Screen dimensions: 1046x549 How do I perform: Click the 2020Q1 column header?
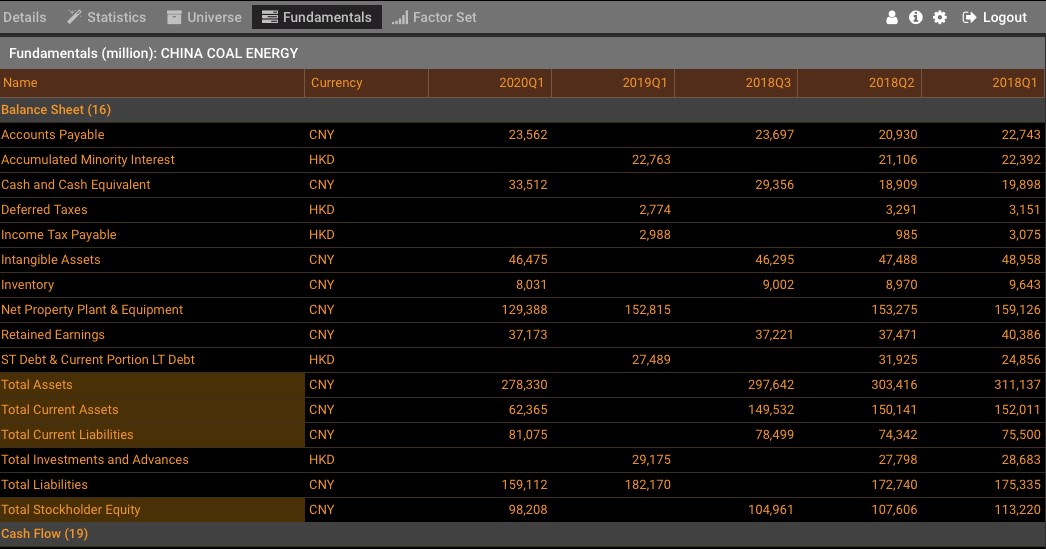(x=490, y=83)
